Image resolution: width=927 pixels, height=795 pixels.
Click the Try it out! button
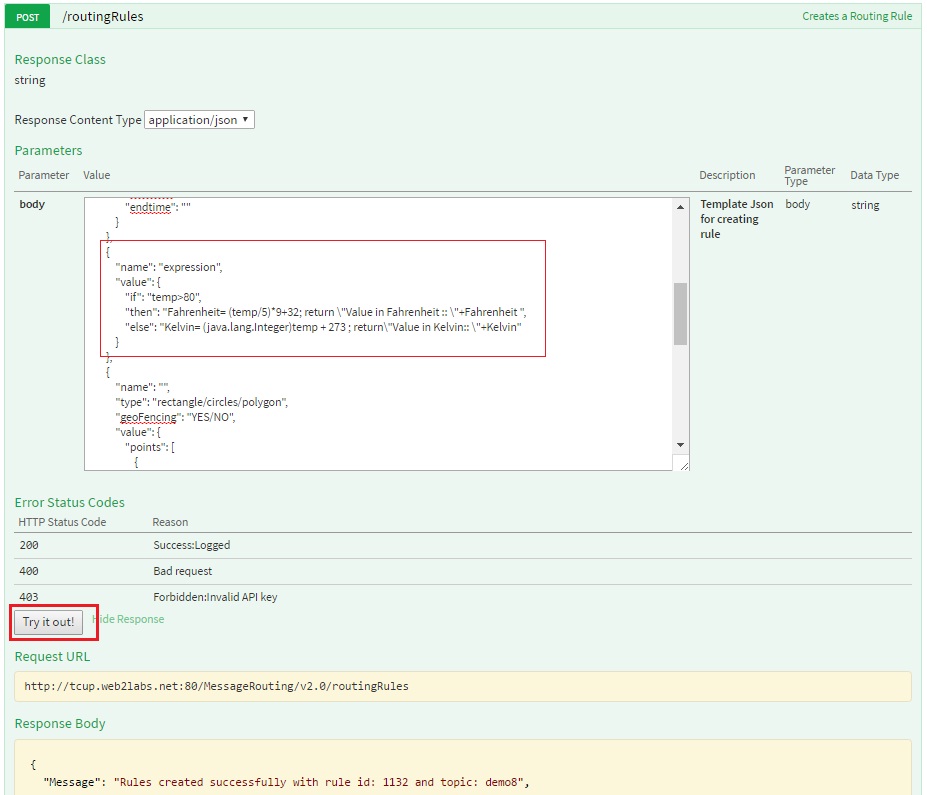pyautogui.click(x=48, y=622)
